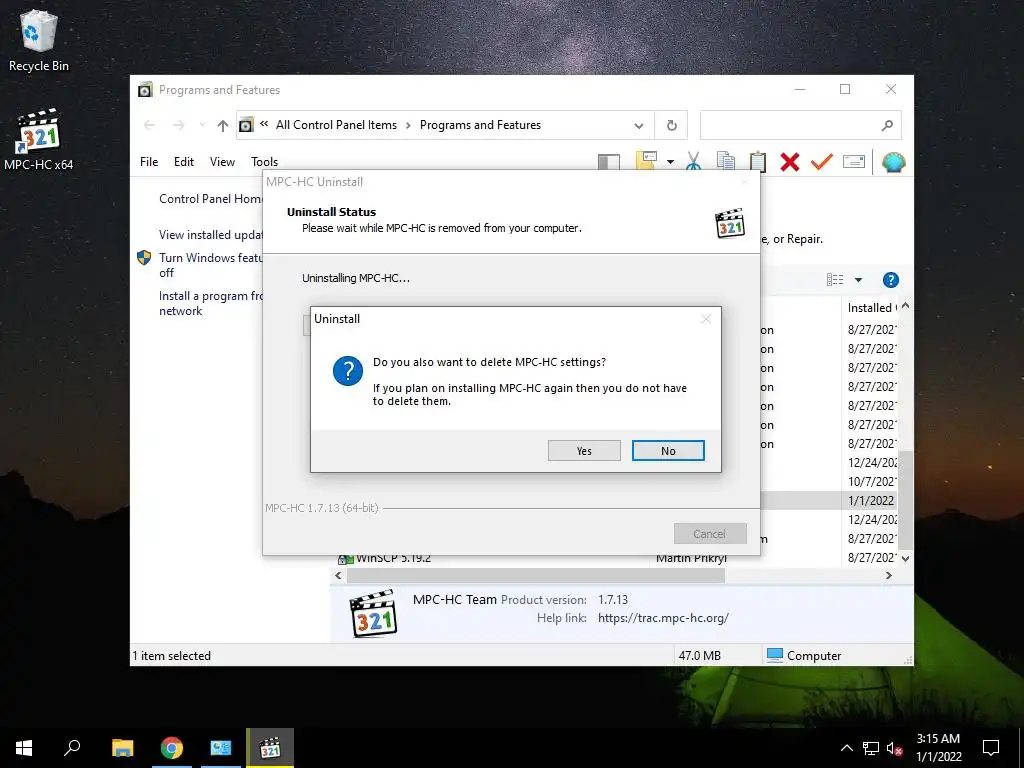The height and width of the screenshot is (768, 1024).
Task: Click the Paste clipboard toolbar icon
Action: pos(758,161)
